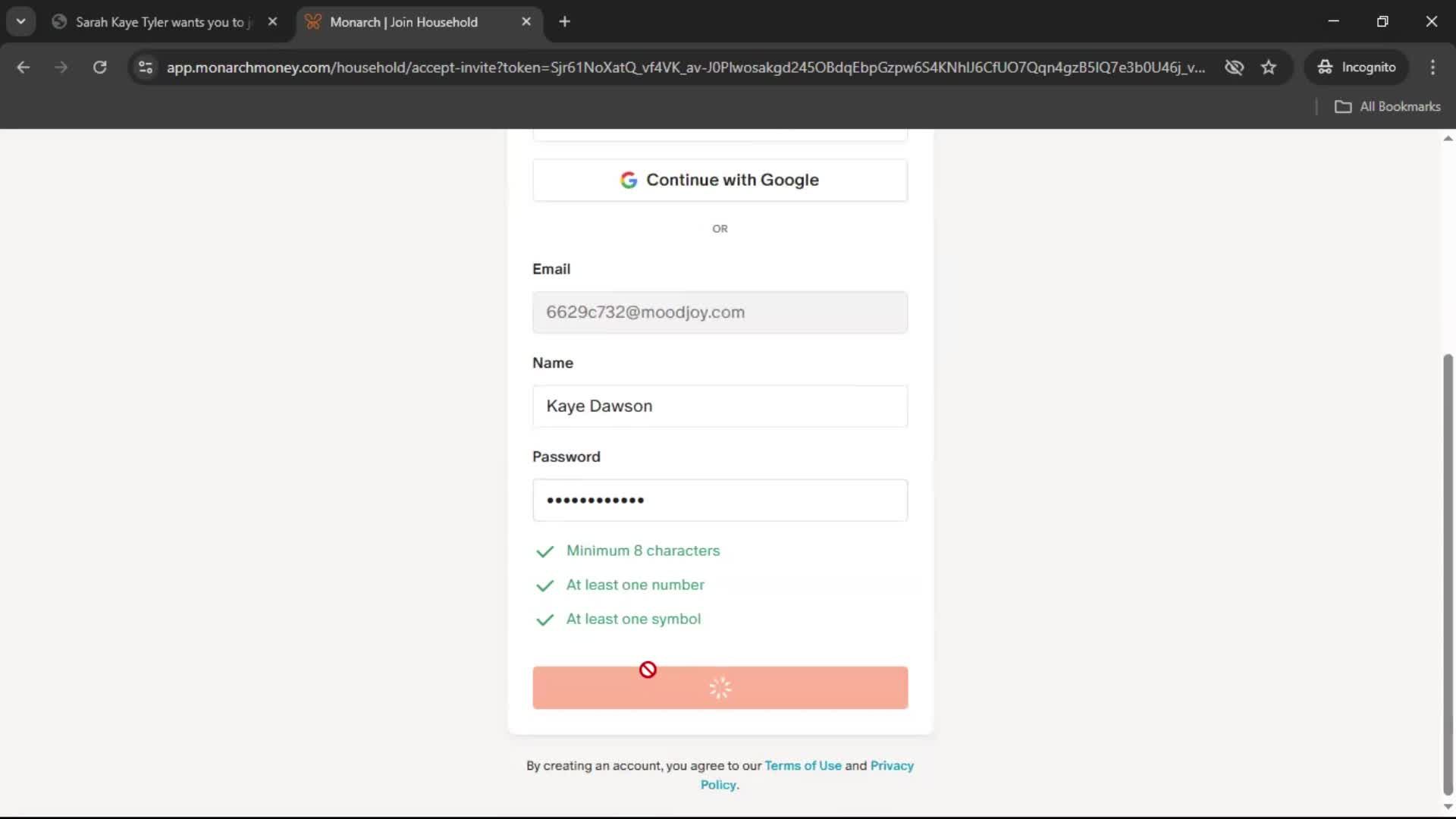
Task: Switch to Sarah Kaye Tyler invite tab
Action: click(159, 22)
